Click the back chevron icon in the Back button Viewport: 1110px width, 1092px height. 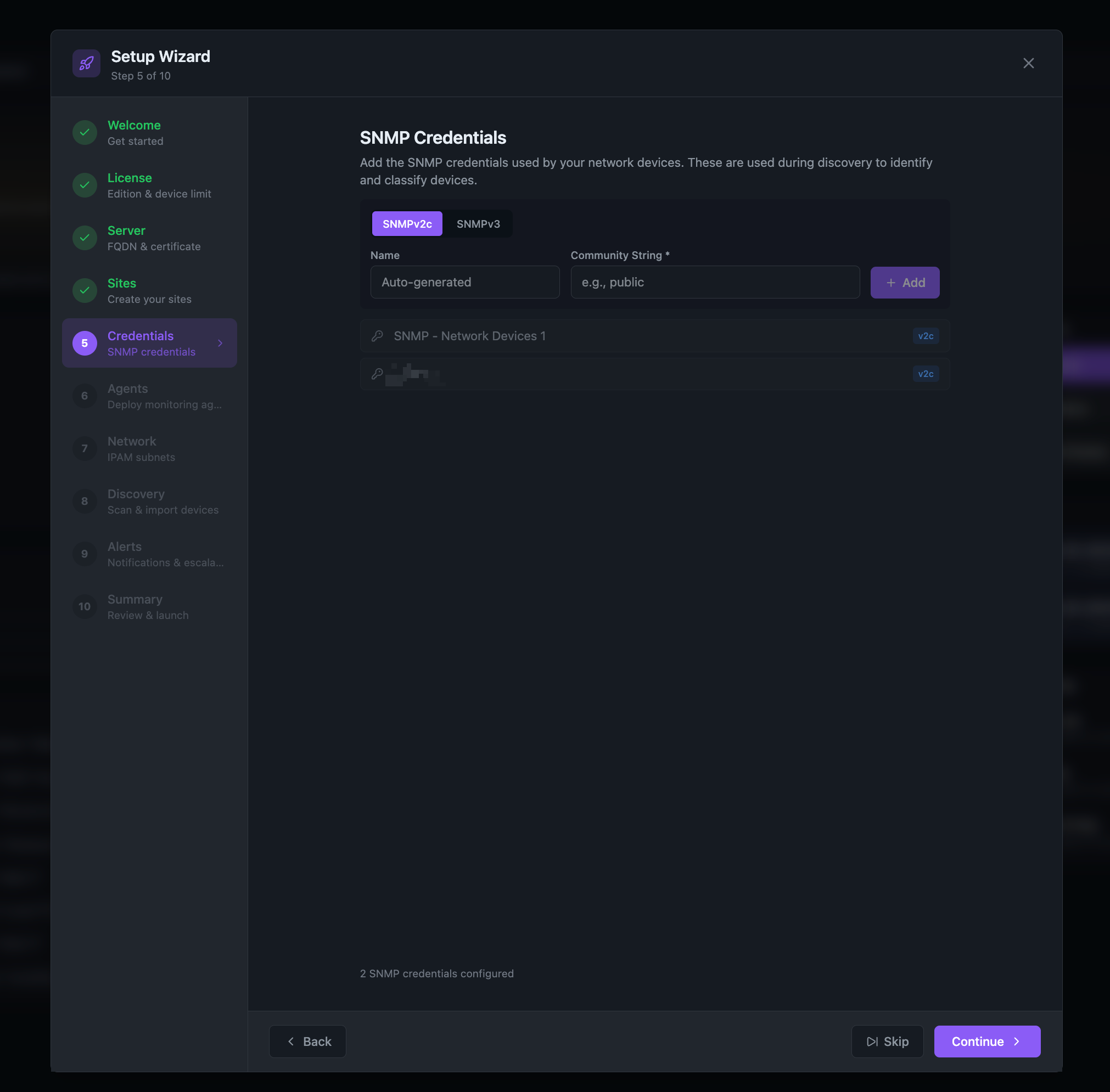click(x=291, y=1041)
